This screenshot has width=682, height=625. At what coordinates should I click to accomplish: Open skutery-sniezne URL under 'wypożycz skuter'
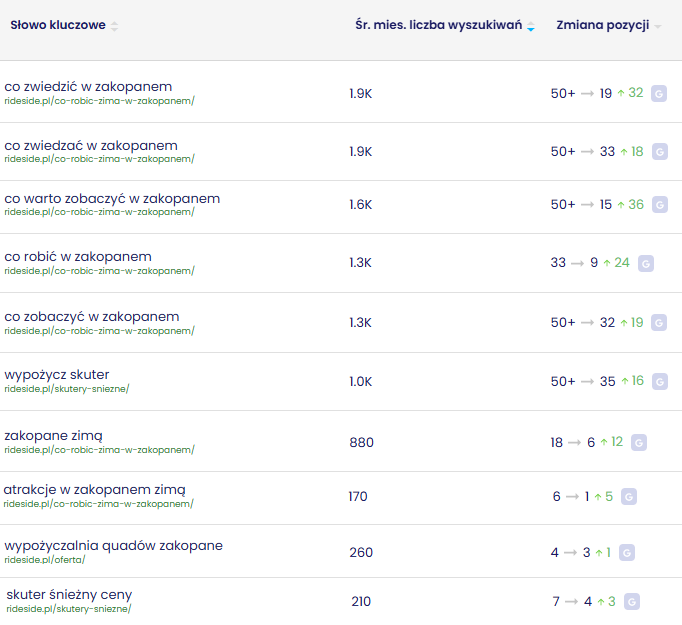click(x=67, y=389)
